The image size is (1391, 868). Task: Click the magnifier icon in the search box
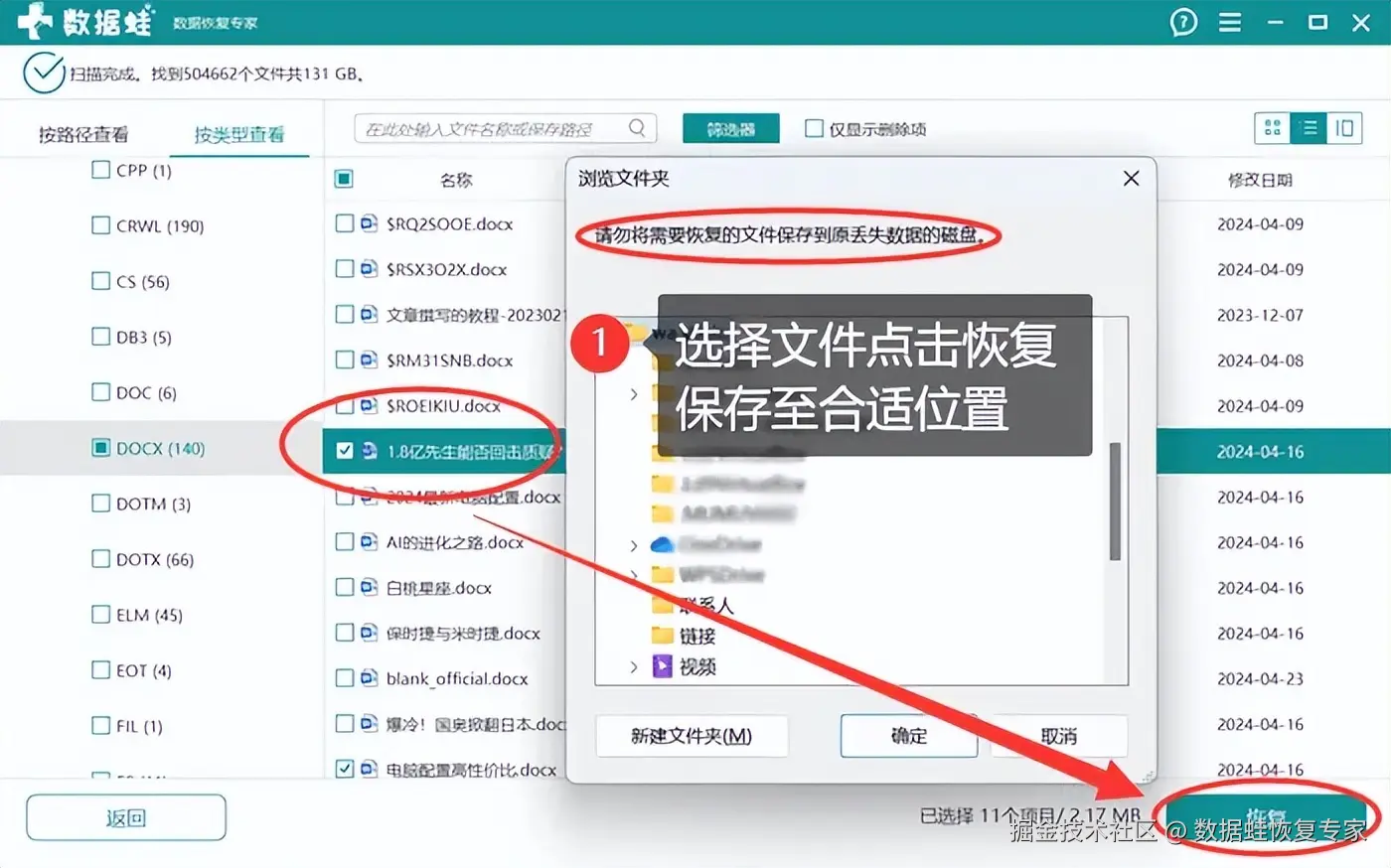637,128
